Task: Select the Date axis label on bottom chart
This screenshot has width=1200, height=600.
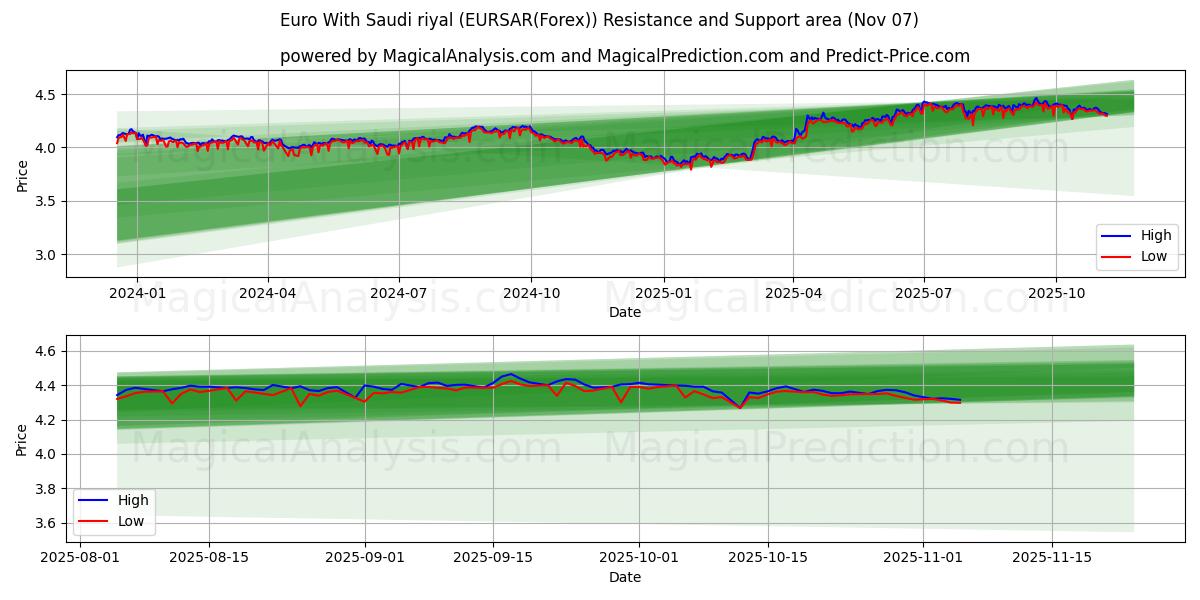Action: pos(625,576)
